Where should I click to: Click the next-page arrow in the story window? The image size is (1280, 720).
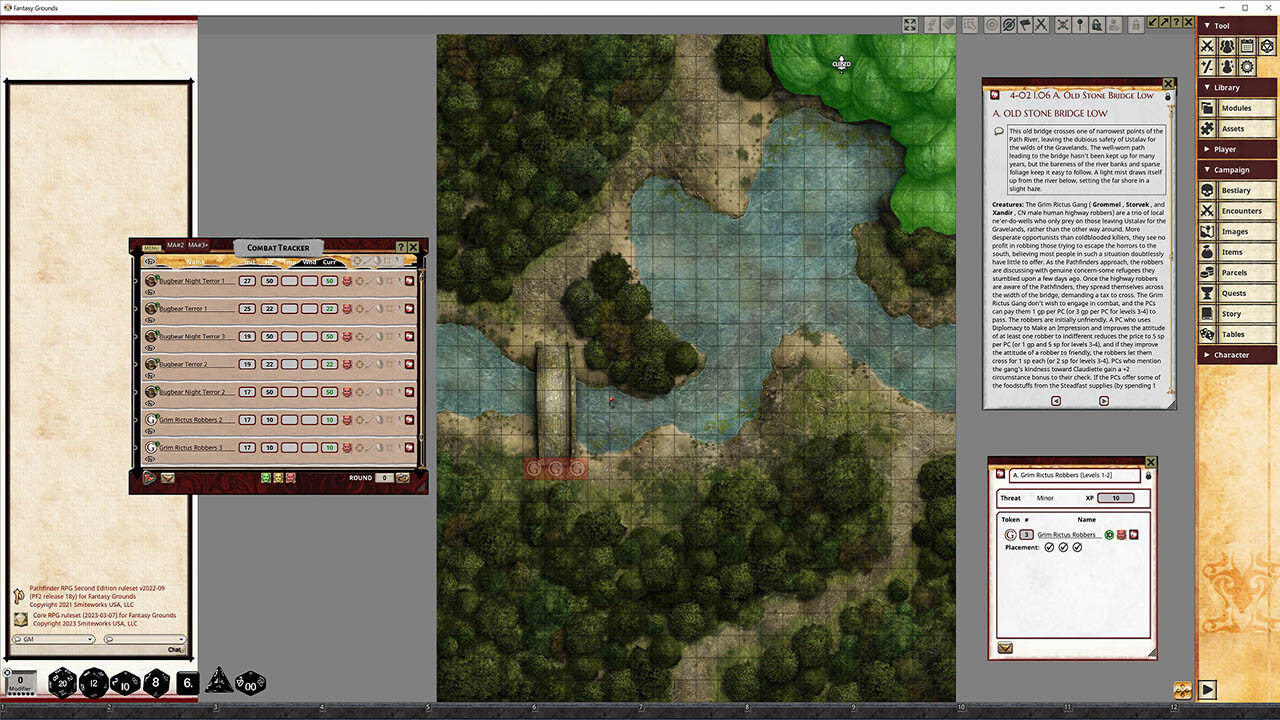(x=1104, y=401)
